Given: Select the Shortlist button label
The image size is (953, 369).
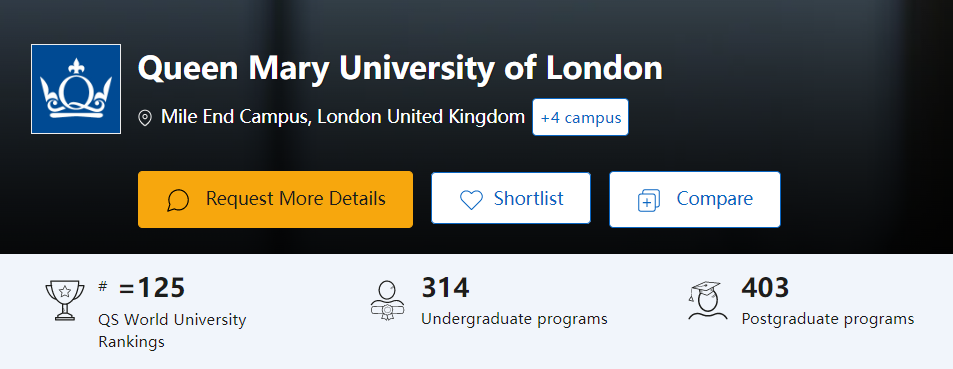Looking at the screenshot, I should [x=529, y=198].
